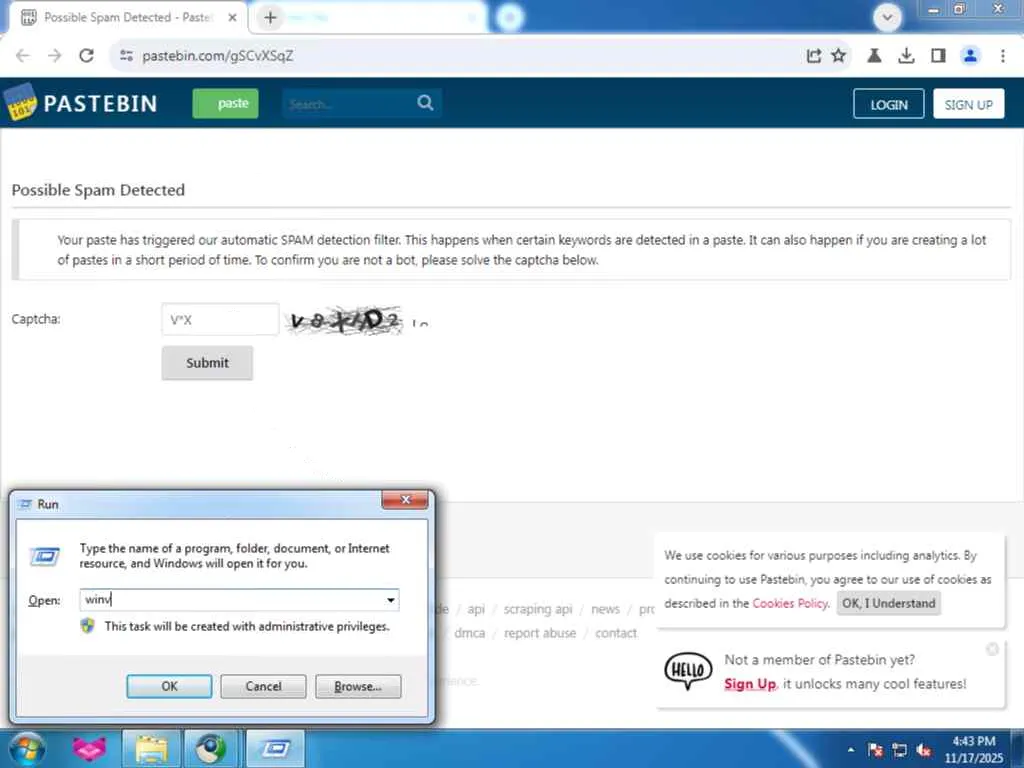This screenshot has width=1024, height=768.
Task: Close the Run dialog with red X
Action: tap(405, 500)
